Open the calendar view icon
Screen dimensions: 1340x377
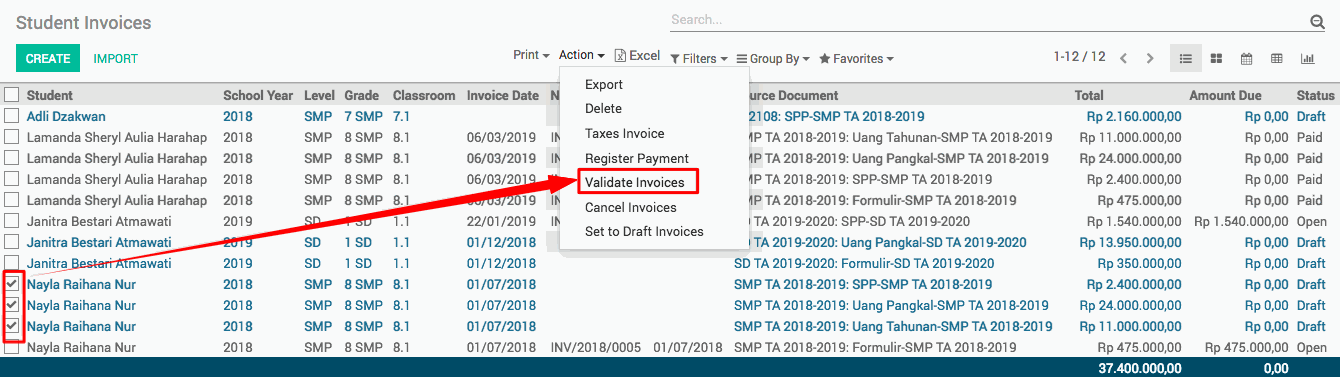[1246, 58]
